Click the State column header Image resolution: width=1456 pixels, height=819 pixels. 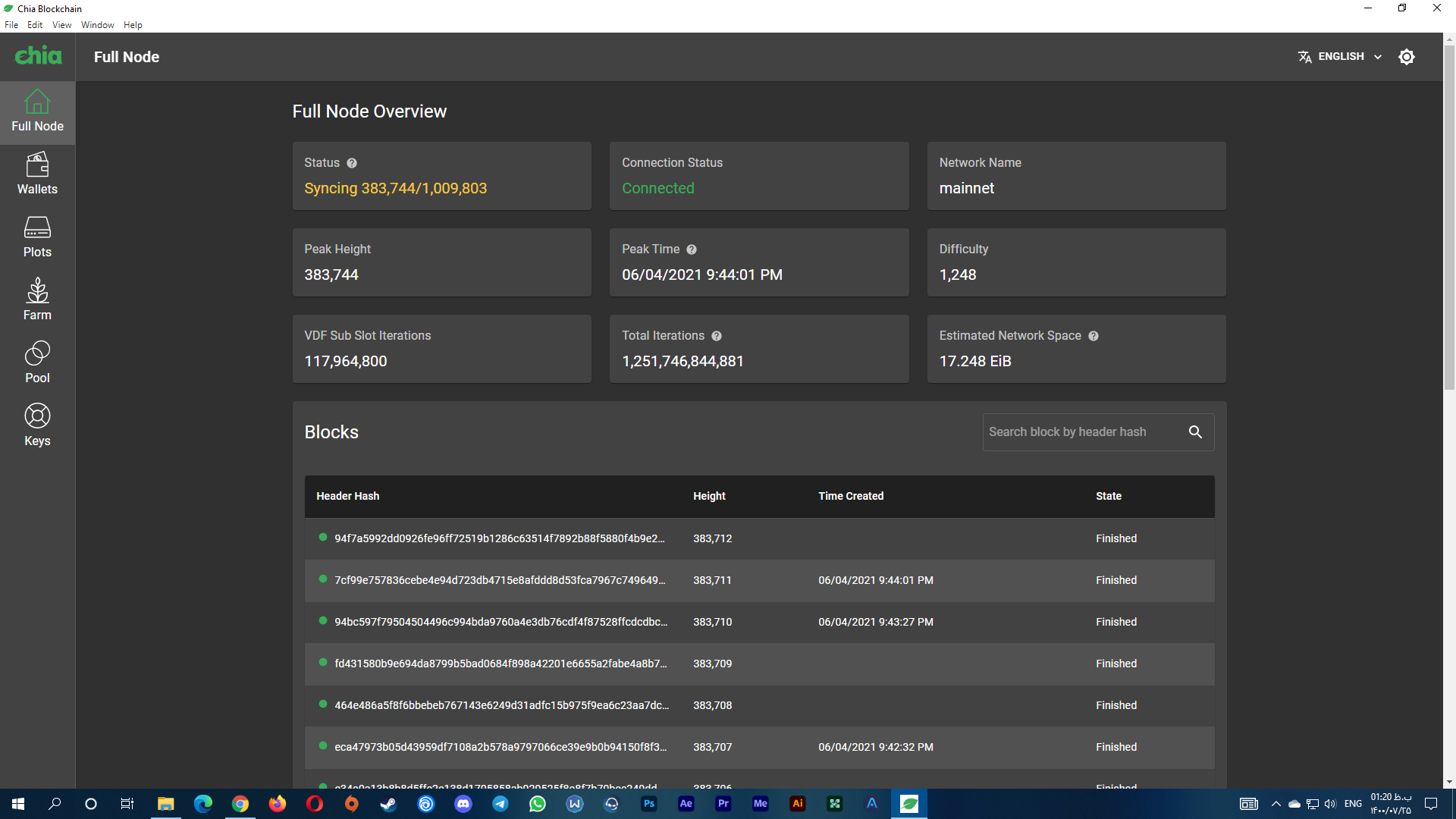click(1109, 496)
